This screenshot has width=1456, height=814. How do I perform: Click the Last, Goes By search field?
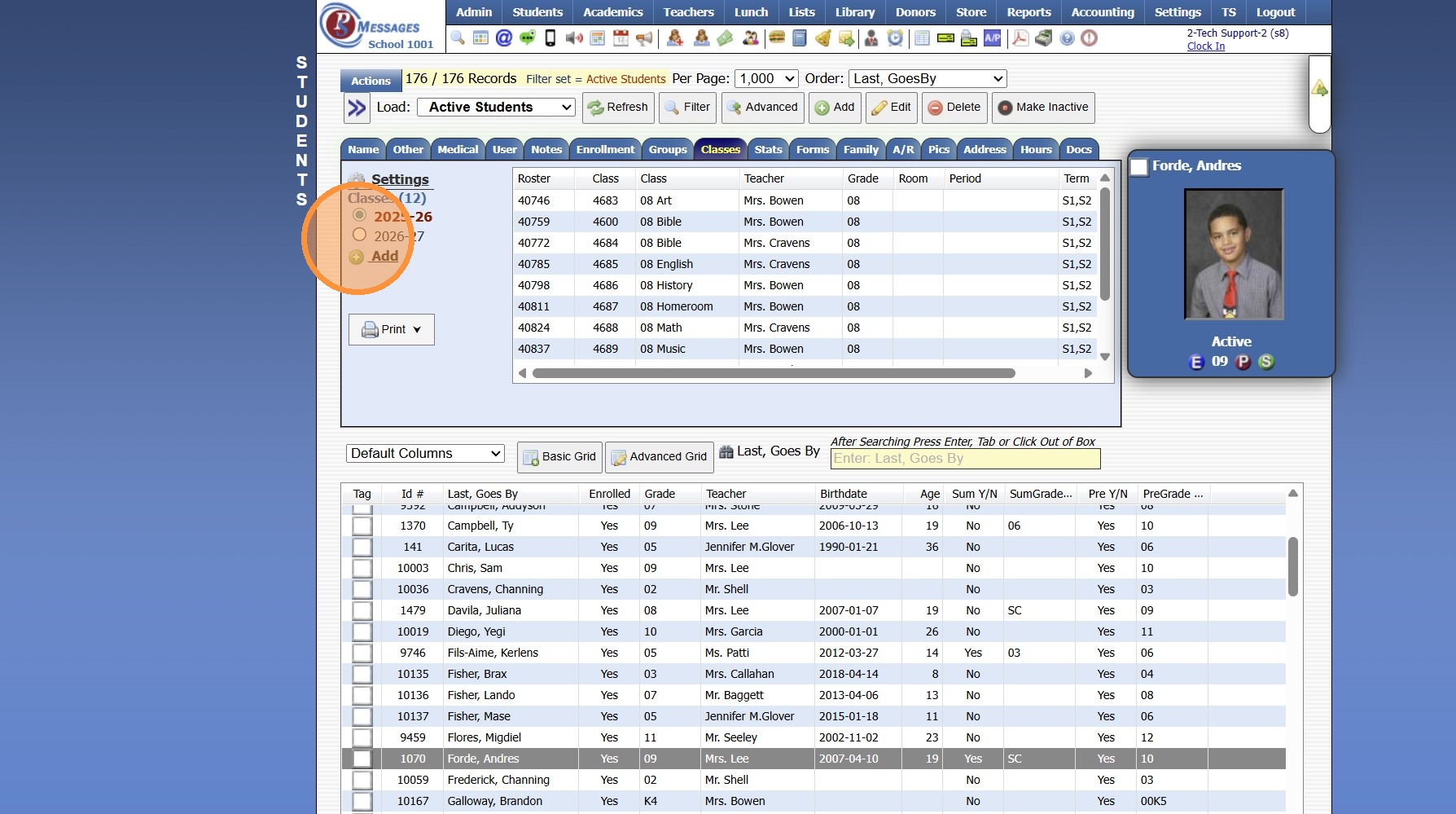pyautogui.click(x=965, y=459)
